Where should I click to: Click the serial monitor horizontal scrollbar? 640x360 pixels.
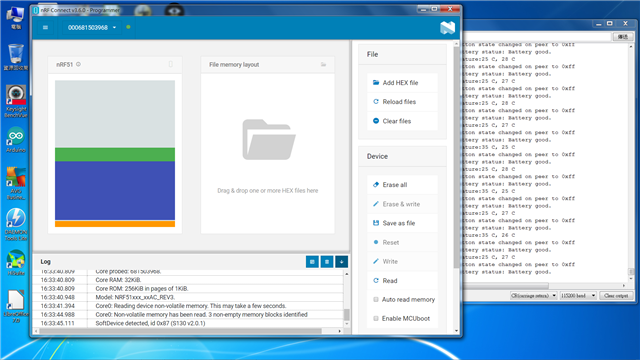505,285
